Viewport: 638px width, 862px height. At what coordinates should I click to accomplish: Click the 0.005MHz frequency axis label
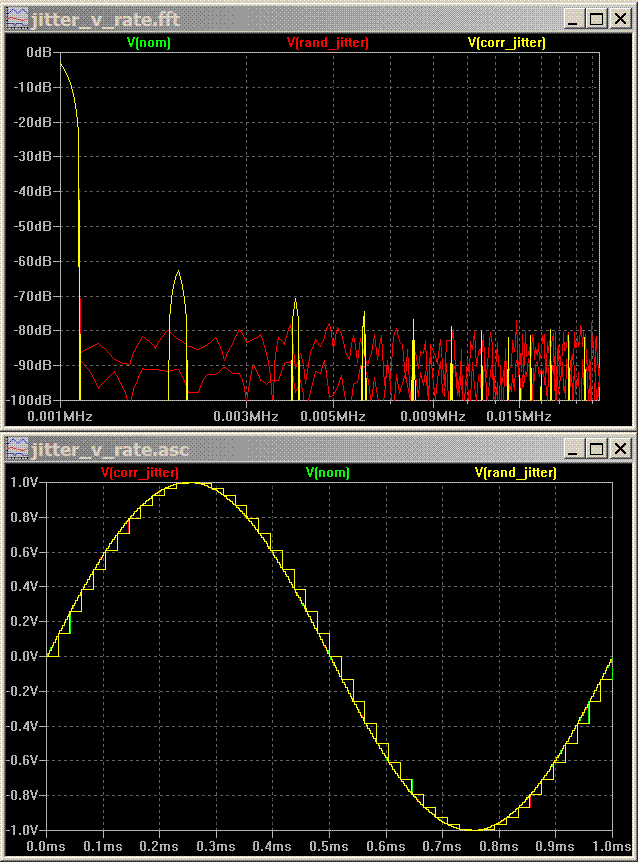[332, 417]
